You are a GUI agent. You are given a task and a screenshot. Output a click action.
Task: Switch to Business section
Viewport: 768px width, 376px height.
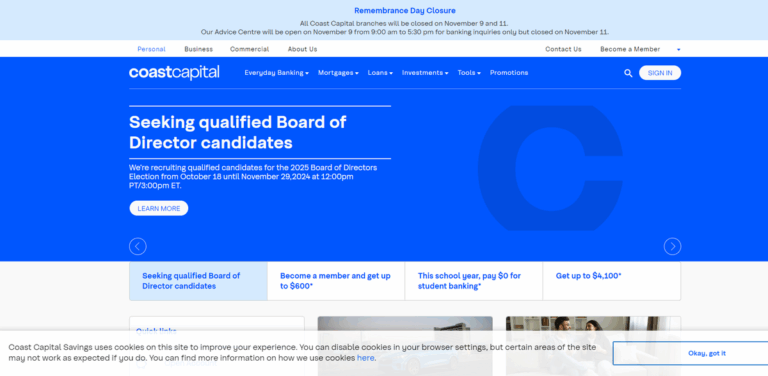tap(198, 49)
